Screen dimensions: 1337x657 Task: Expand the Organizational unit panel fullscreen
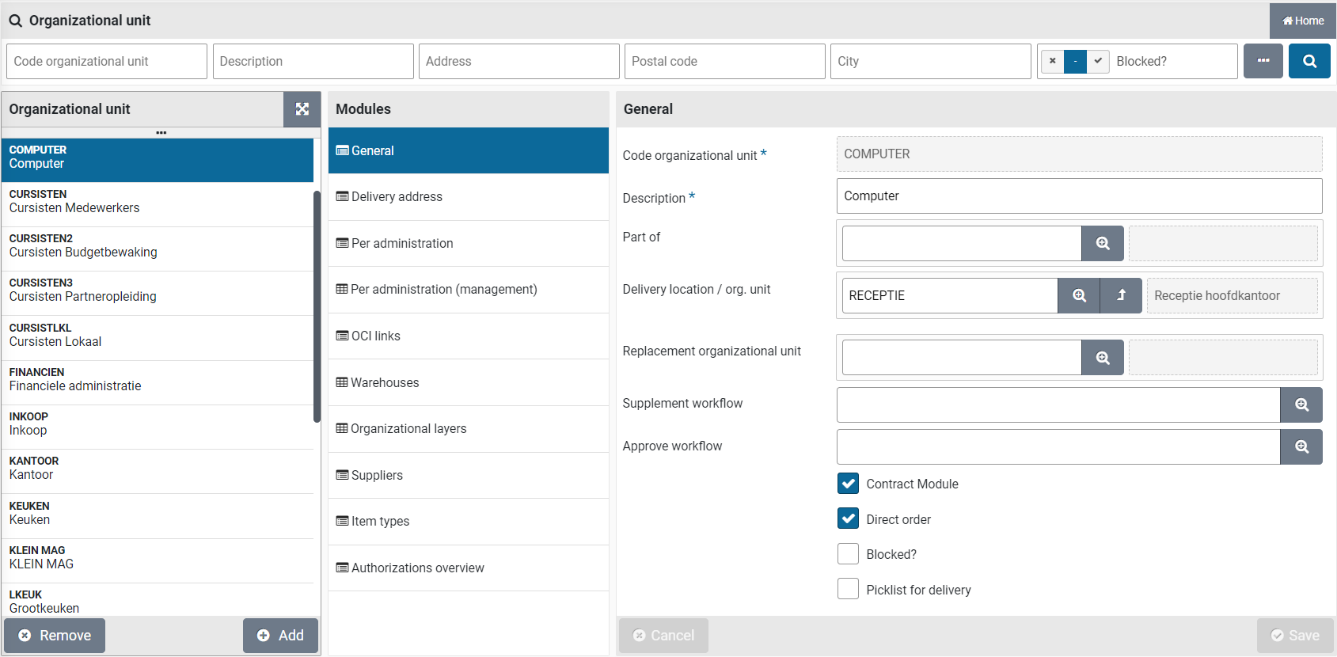(302, 109)
